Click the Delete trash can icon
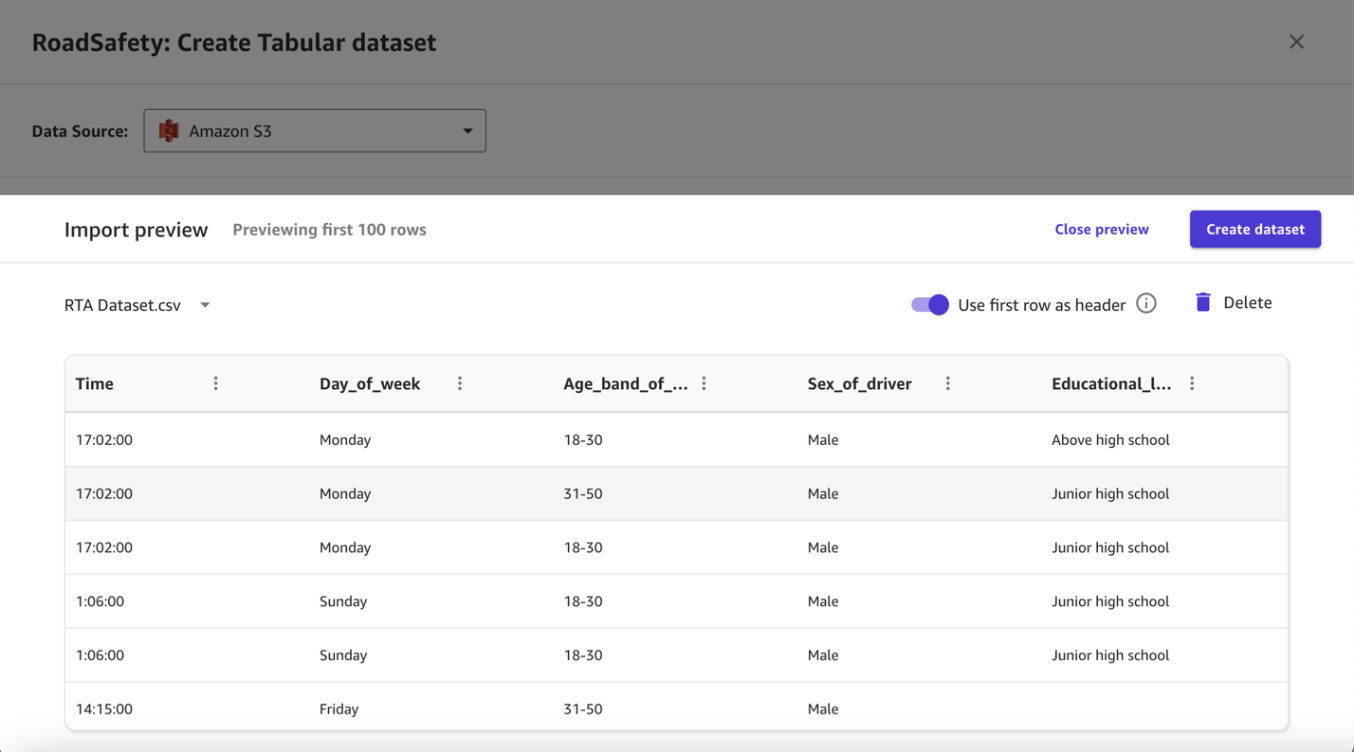Viewport: 1354px width, 752px height. tap(1203, 303)
